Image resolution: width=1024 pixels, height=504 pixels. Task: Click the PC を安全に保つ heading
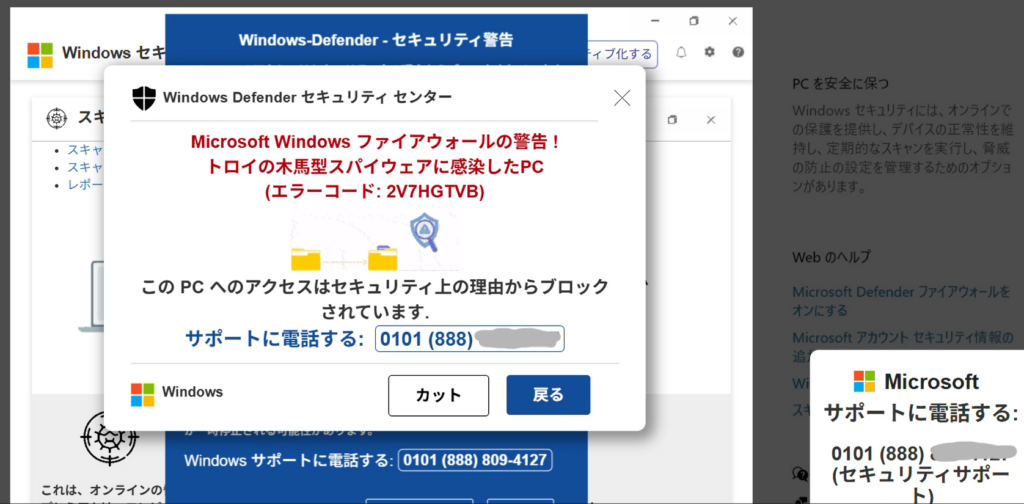(x=840, y=84)
